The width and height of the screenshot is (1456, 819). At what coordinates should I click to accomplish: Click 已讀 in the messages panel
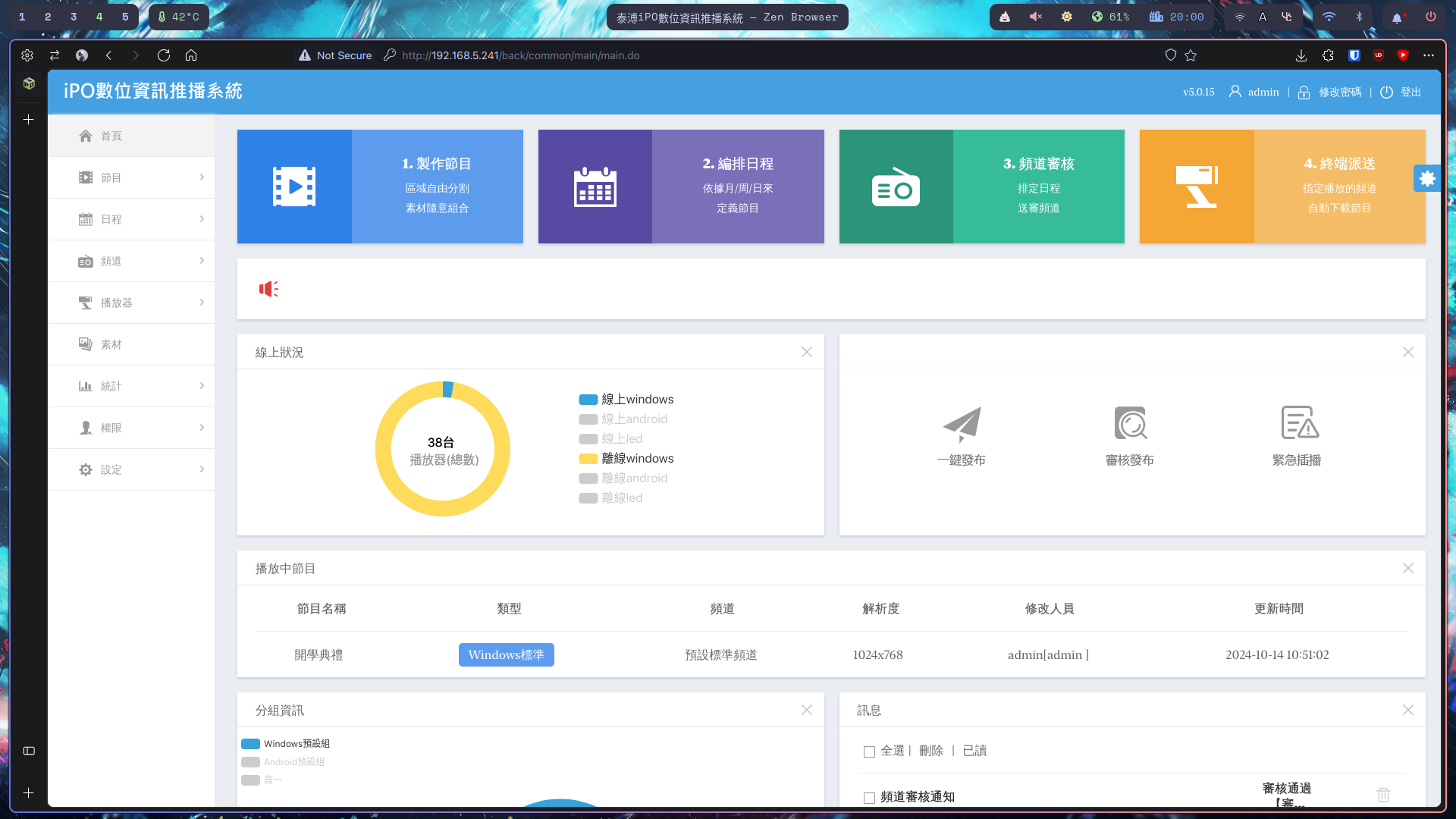tap(974, 751)
